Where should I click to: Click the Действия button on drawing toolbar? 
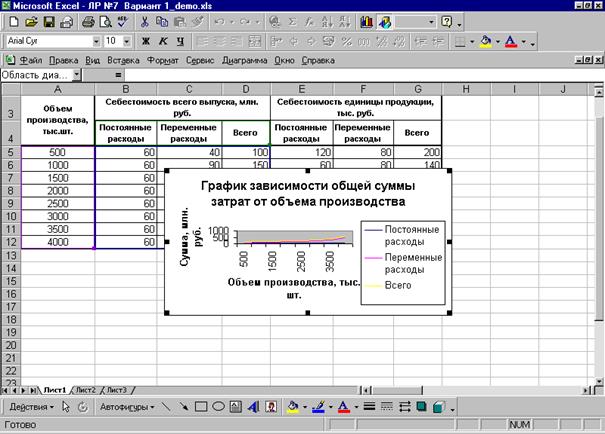(x=28, y=407)
